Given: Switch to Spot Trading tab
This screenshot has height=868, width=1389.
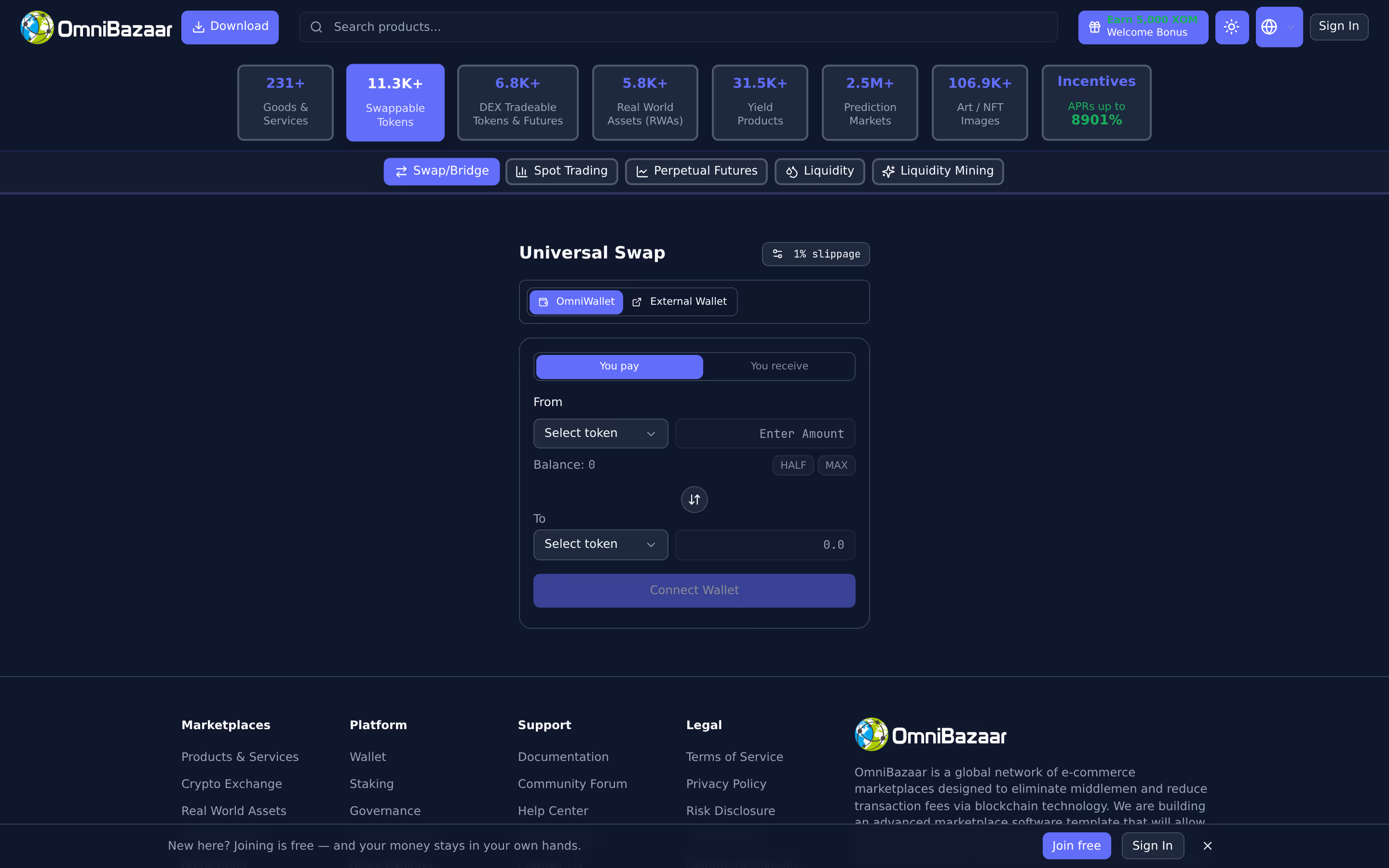Looking at the screenshot, I should [561, 172].
